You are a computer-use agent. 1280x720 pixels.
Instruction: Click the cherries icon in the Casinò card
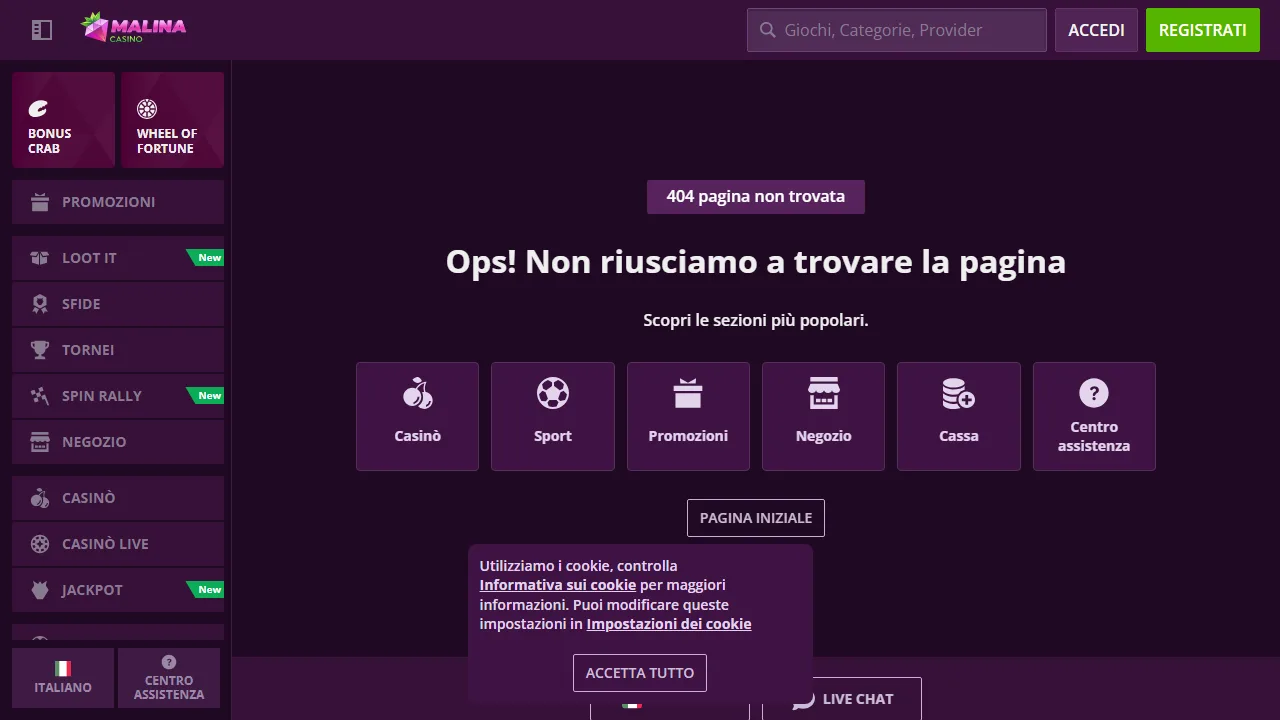tap(418, 393)
